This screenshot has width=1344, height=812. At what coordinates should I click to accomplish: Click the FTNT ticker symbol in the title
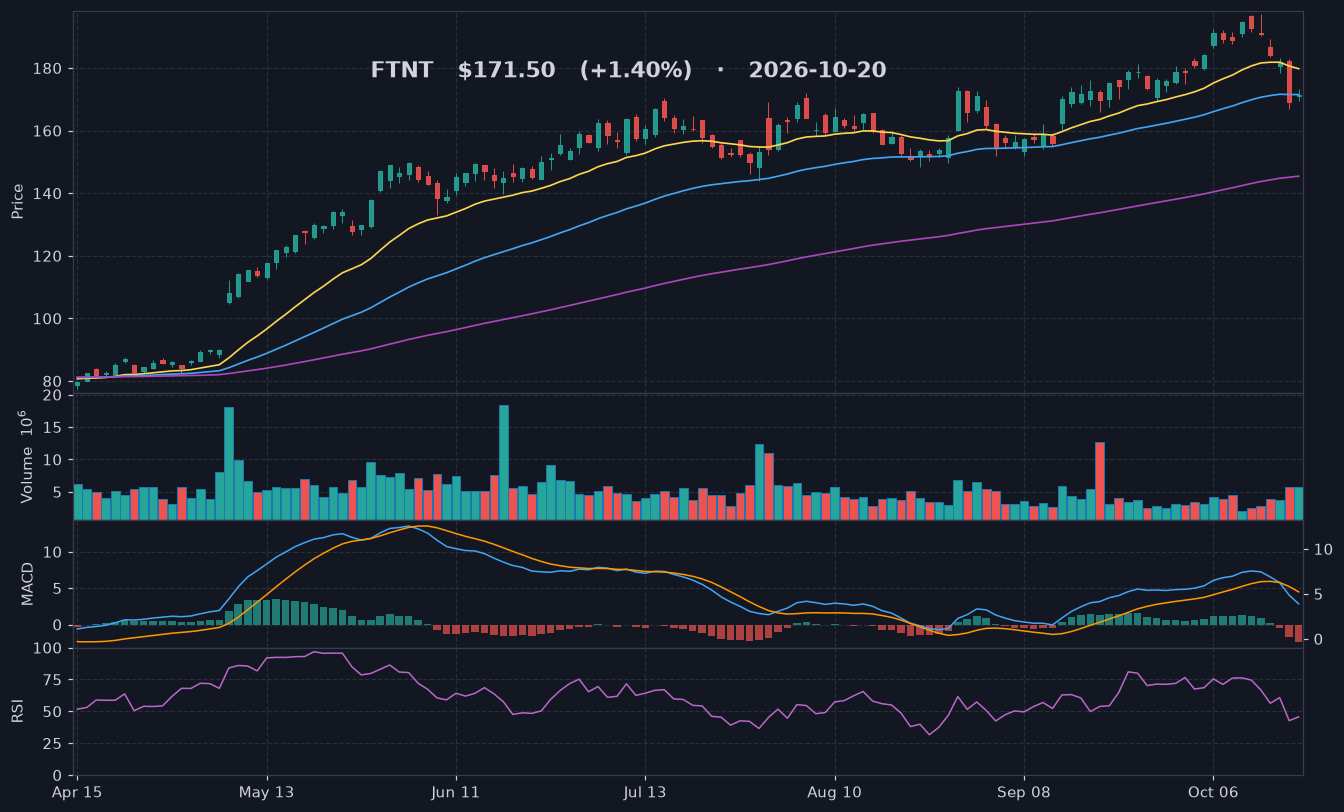click(402, 71)
